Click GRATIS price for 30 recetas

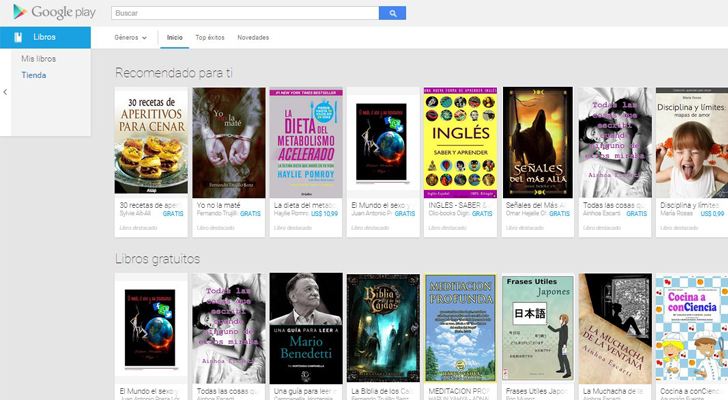tap(173, 214)
